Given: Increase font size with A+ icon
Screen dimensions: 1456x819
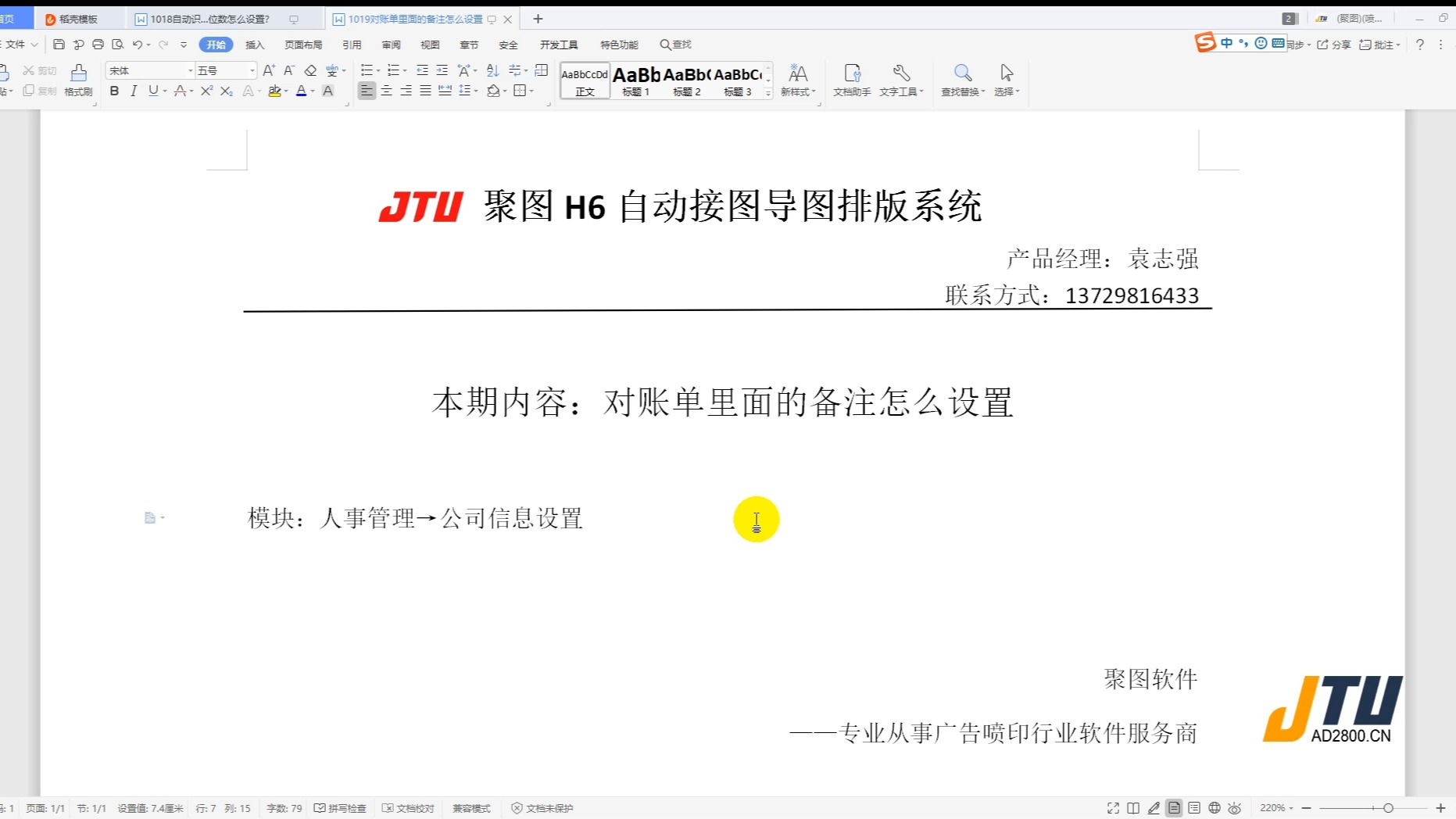Looking at the screenshot, I should [x=269, y=70].
